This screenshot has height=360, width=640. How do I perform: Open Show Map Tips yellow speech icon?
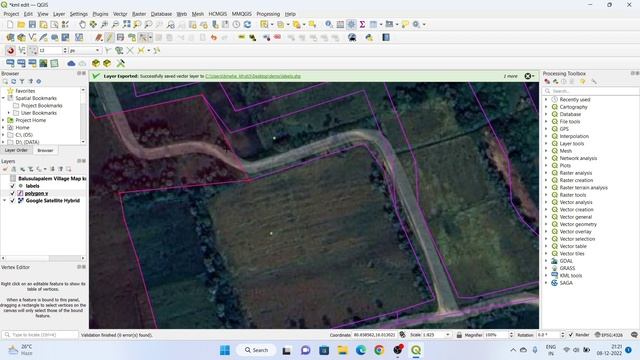click(405, 24)
